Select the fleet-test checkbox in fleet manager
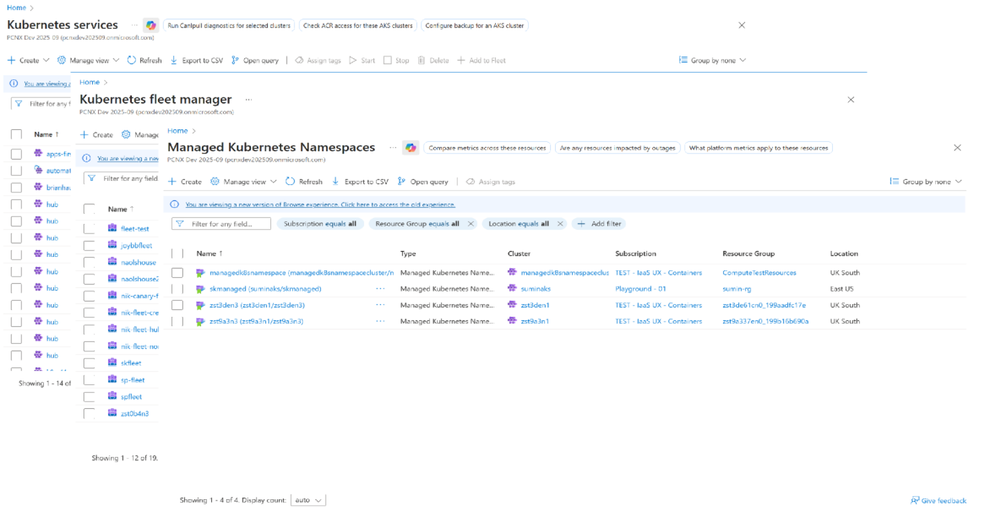 tap(89, 228)
